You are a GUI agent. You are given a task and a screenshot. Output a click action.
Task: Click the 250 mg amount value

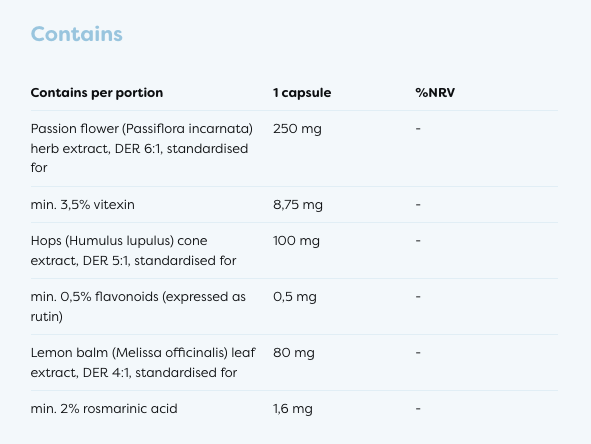(297, 129)
